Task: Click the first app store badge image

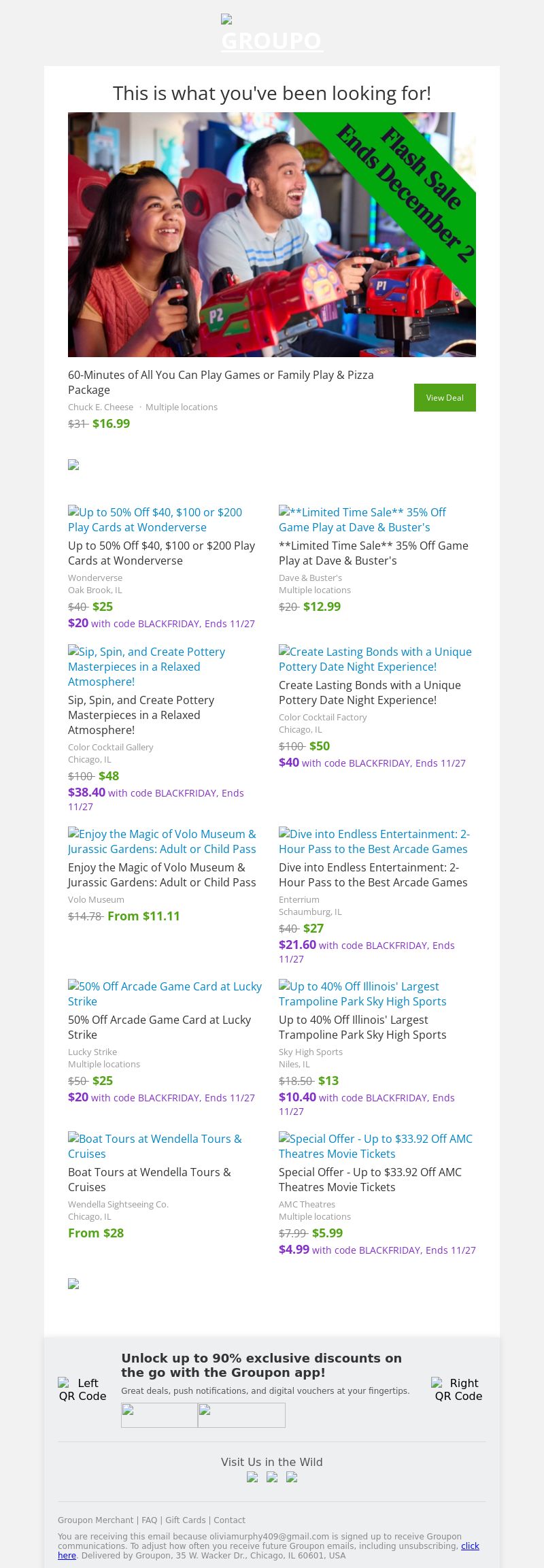Action: 159,1415
